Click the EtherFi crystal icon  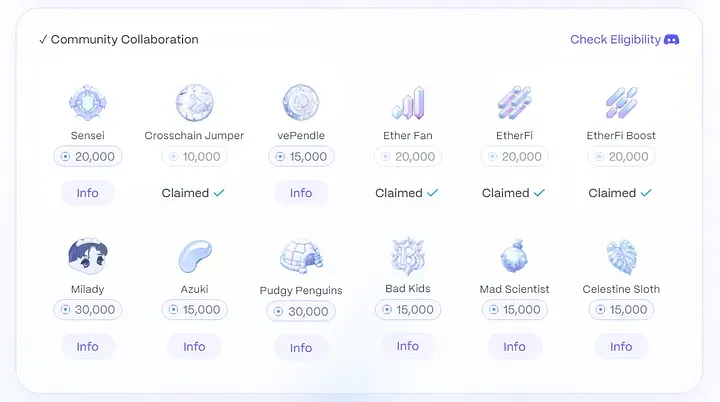(x=514, y=102)
